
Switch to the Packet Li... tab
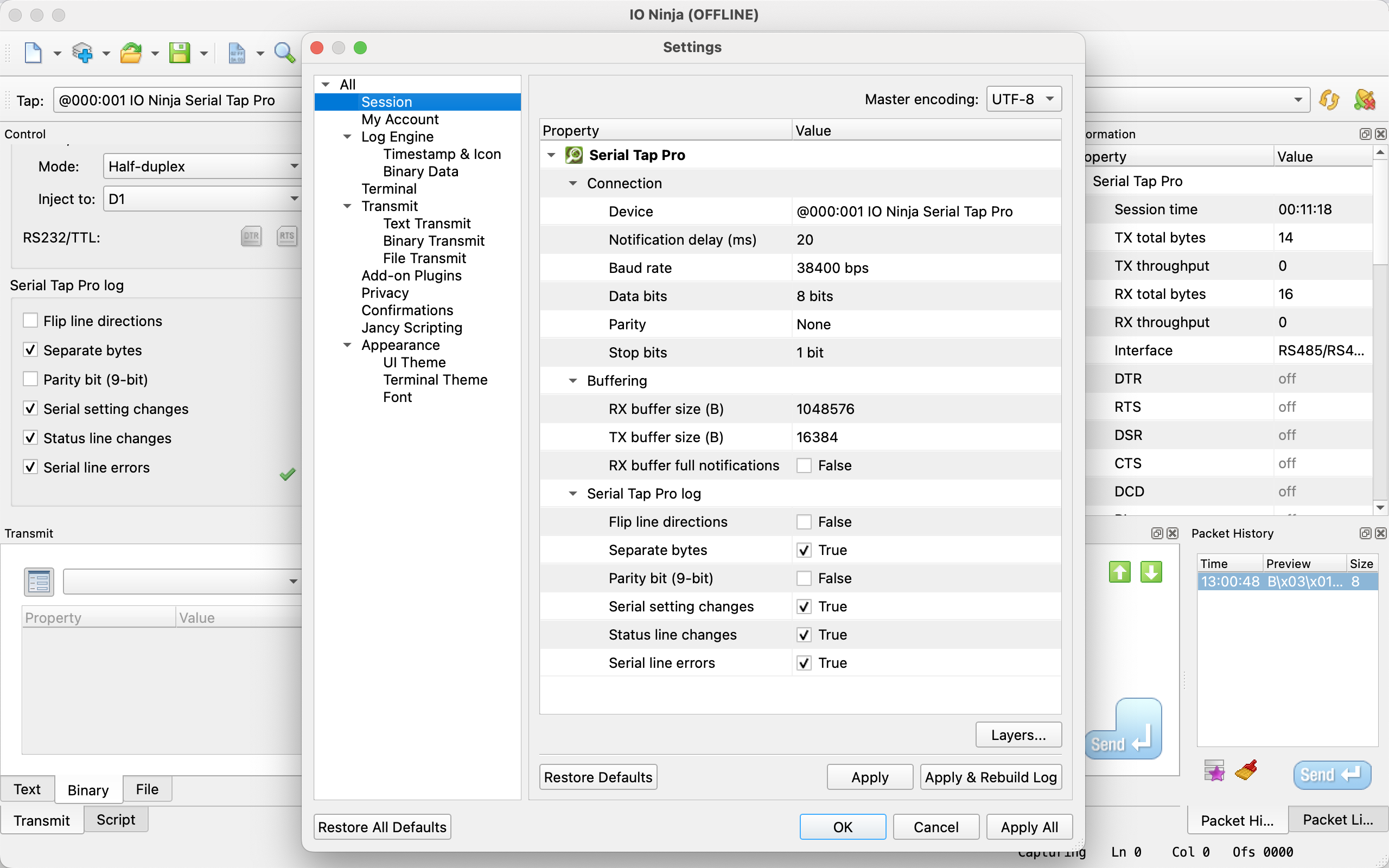coord(1338,820)
